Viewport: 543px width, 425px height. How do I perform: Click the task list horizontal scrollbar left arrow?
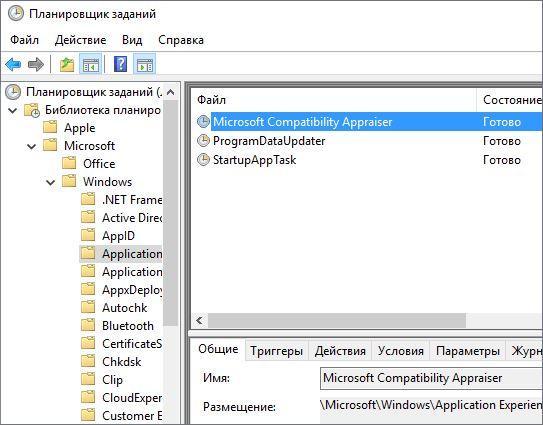pyautogui.click(x=199, y=320)
